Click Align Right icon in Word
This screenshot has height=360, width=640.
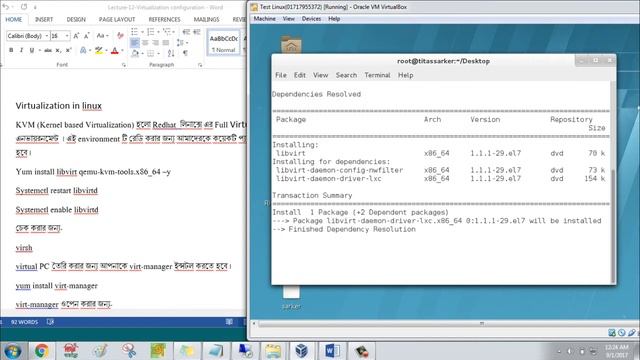click(x=156, y=43)
